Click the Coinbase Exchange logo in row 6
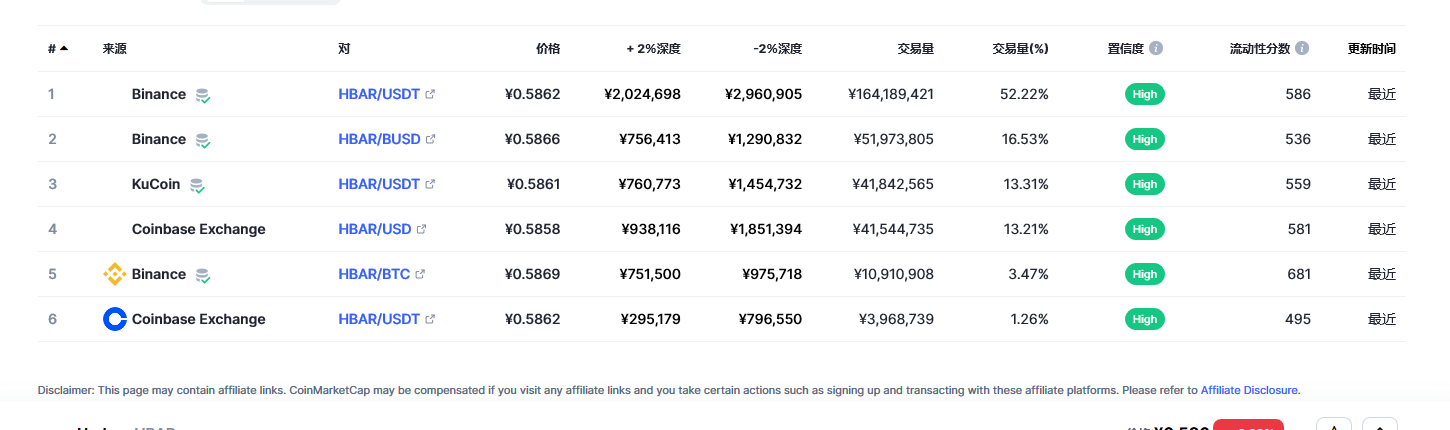 [115, 319]
